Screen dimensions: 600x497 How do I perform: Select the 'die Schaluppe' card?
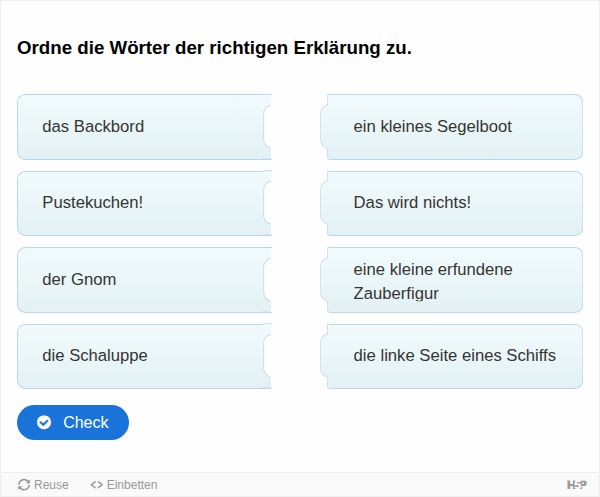144,356
